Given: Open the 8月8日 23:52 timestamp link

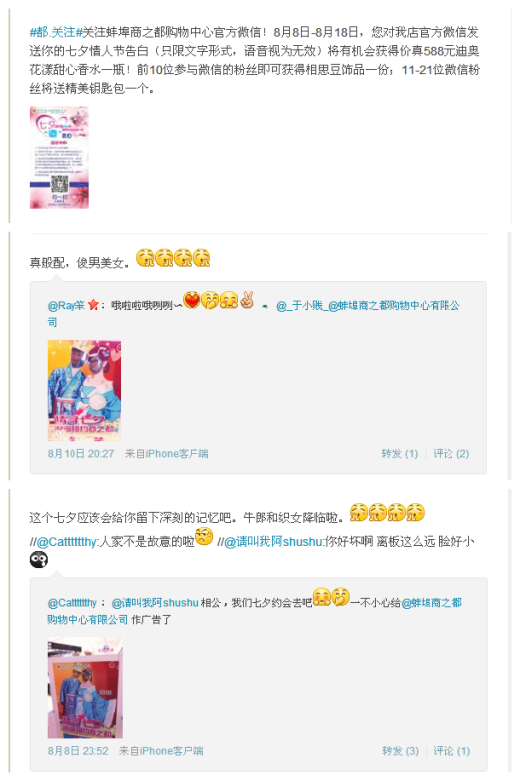Looking at the screenshot, I should pyautogui.click(x=78, y=751).
